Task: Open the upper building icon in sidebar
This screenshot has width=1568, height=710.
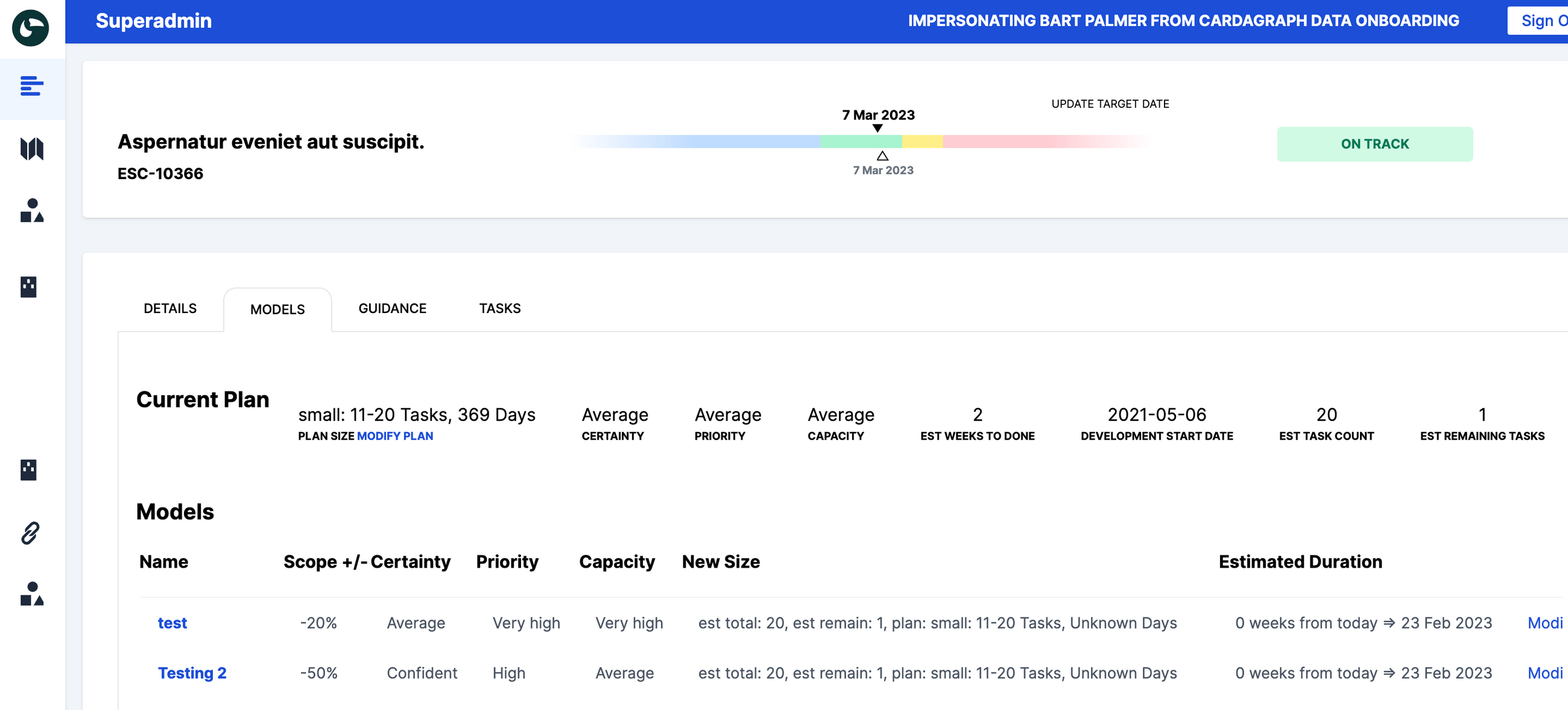Action: point(28,286)
